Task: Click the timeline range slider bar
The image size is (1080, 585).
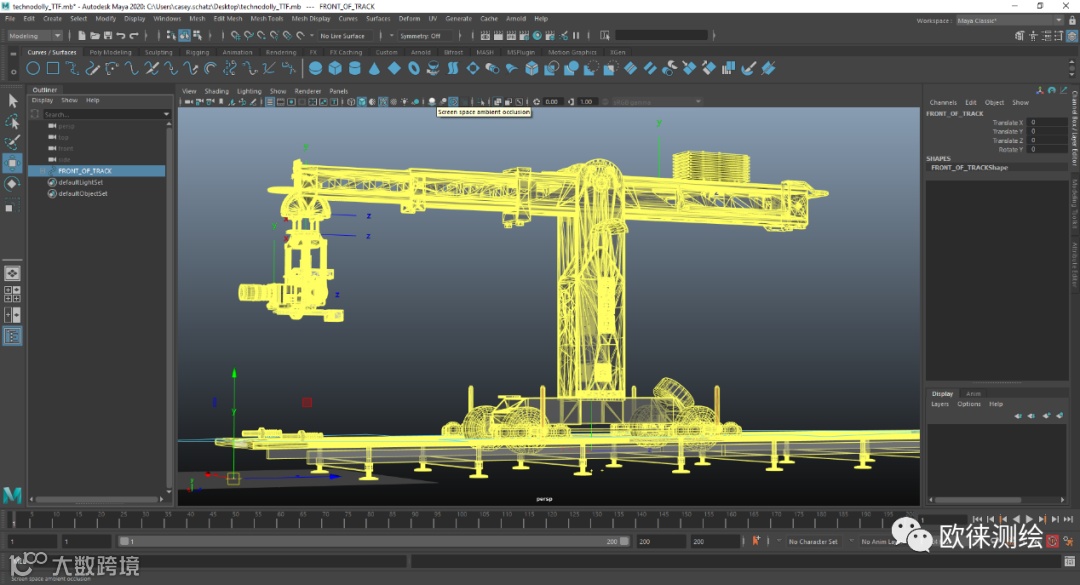Action: [x=370, y=541]
